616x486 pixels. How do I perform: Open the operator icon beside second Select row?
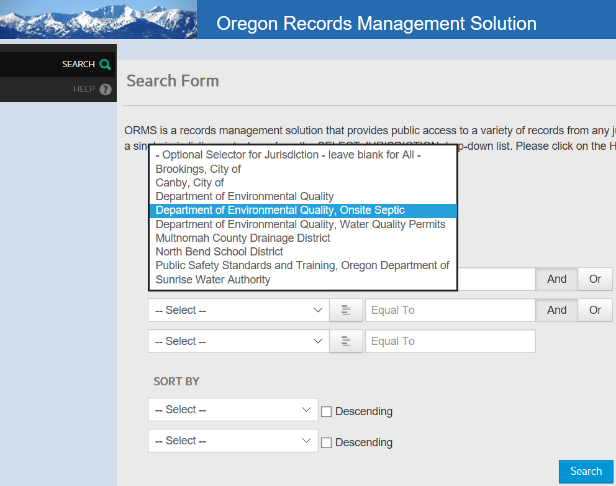point(346,310)
